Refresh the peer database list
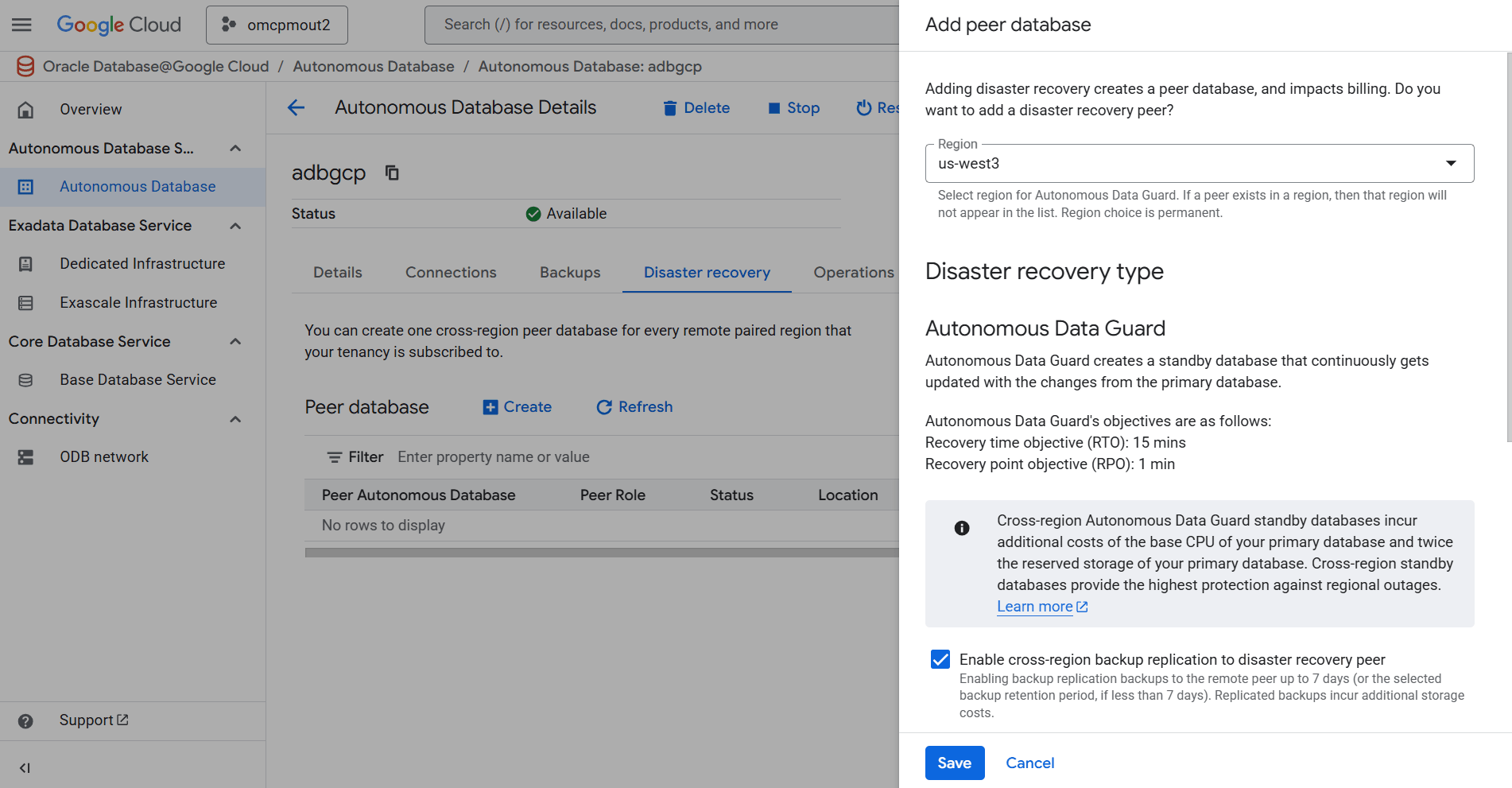This screenshot has height=788, width=1512. pos(634,406)
